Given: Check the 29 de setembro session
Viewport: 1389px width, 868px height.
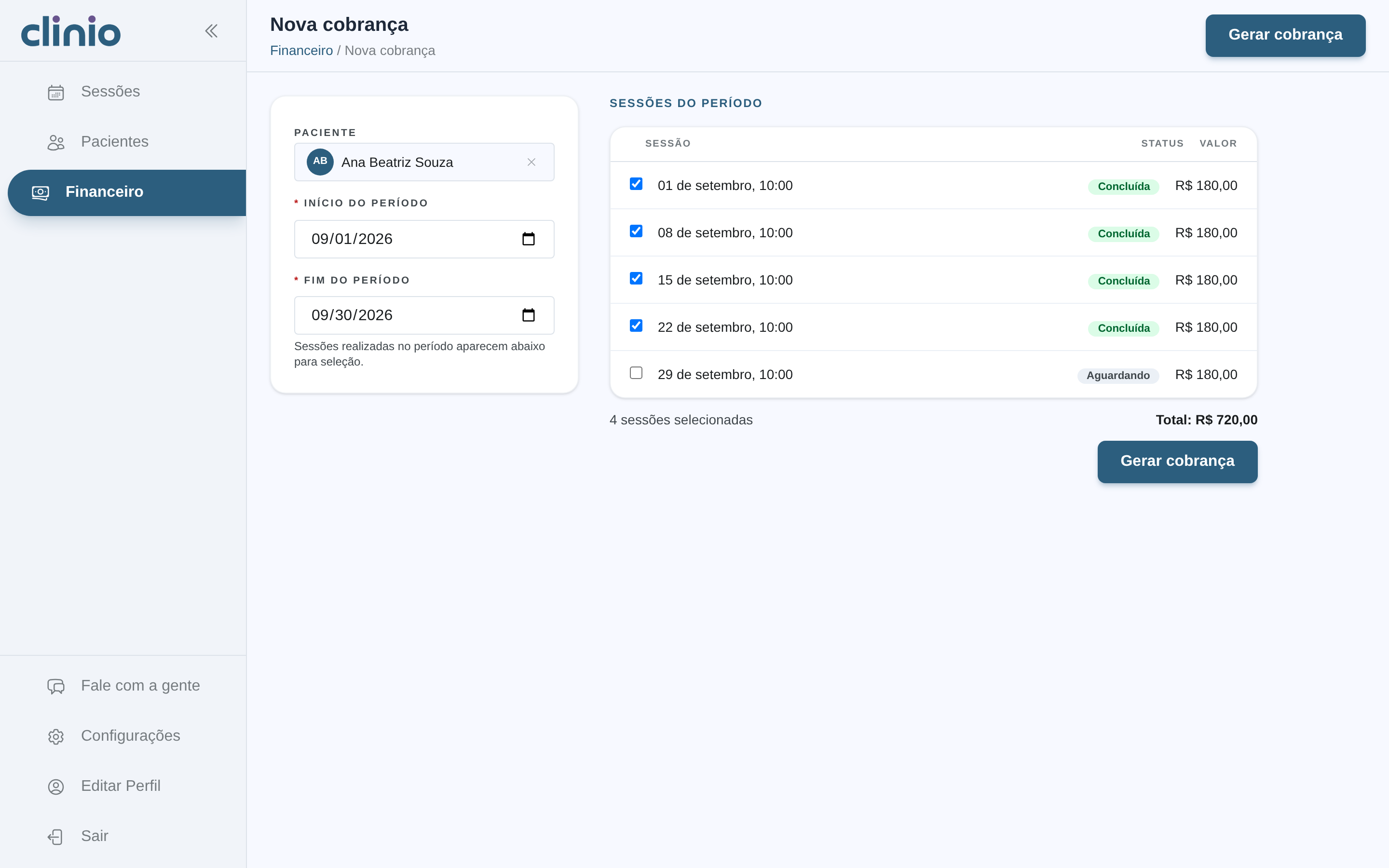Looking at the screenshot, I should 636,373.
